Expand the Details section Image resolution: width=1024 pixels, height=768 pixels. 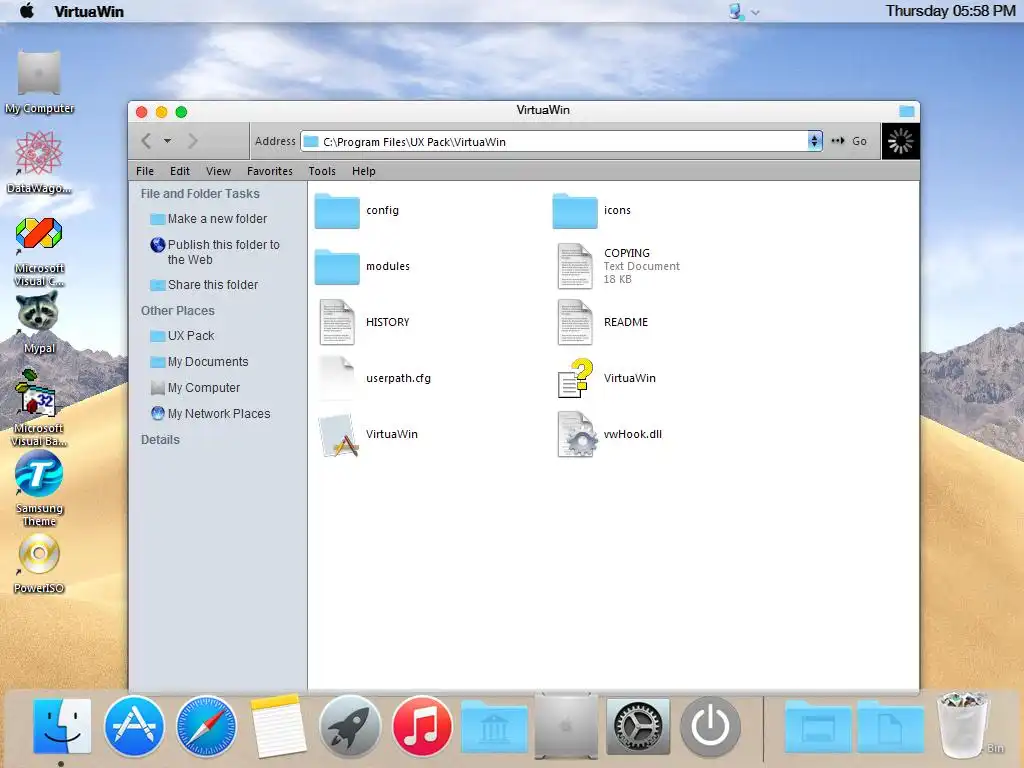160,440
